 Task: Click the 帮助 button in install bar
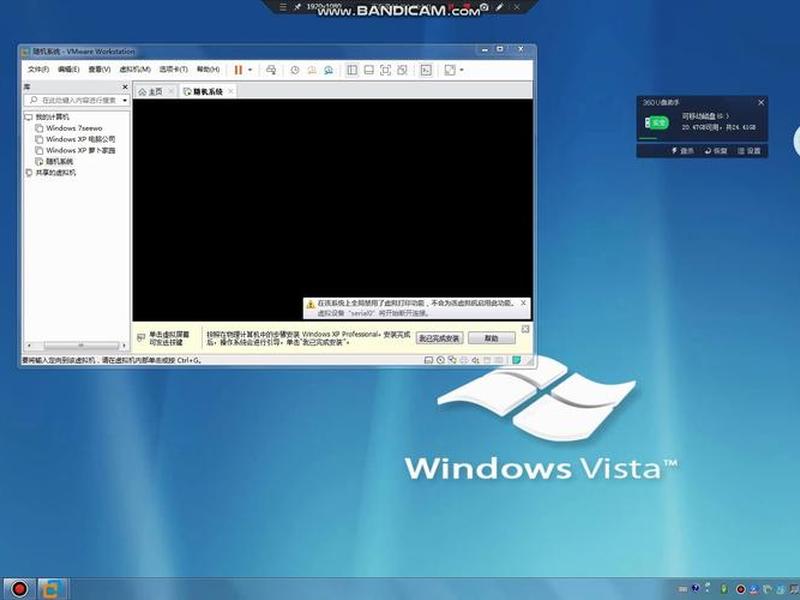pos(491,338)
